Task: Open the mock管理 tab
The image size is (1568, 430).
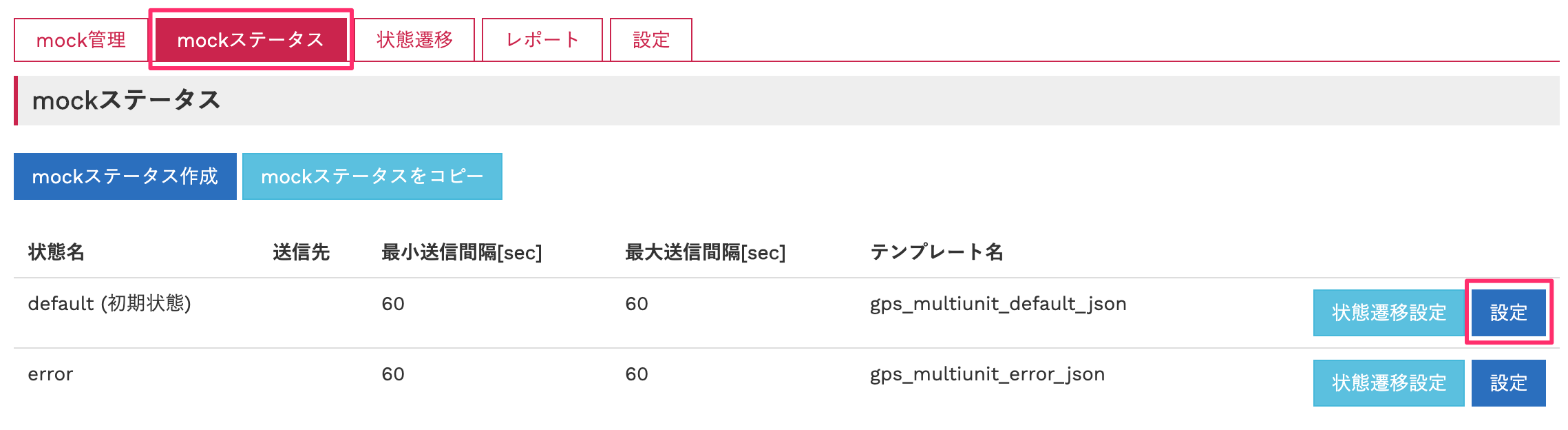Action: click(x=81, y=40)
